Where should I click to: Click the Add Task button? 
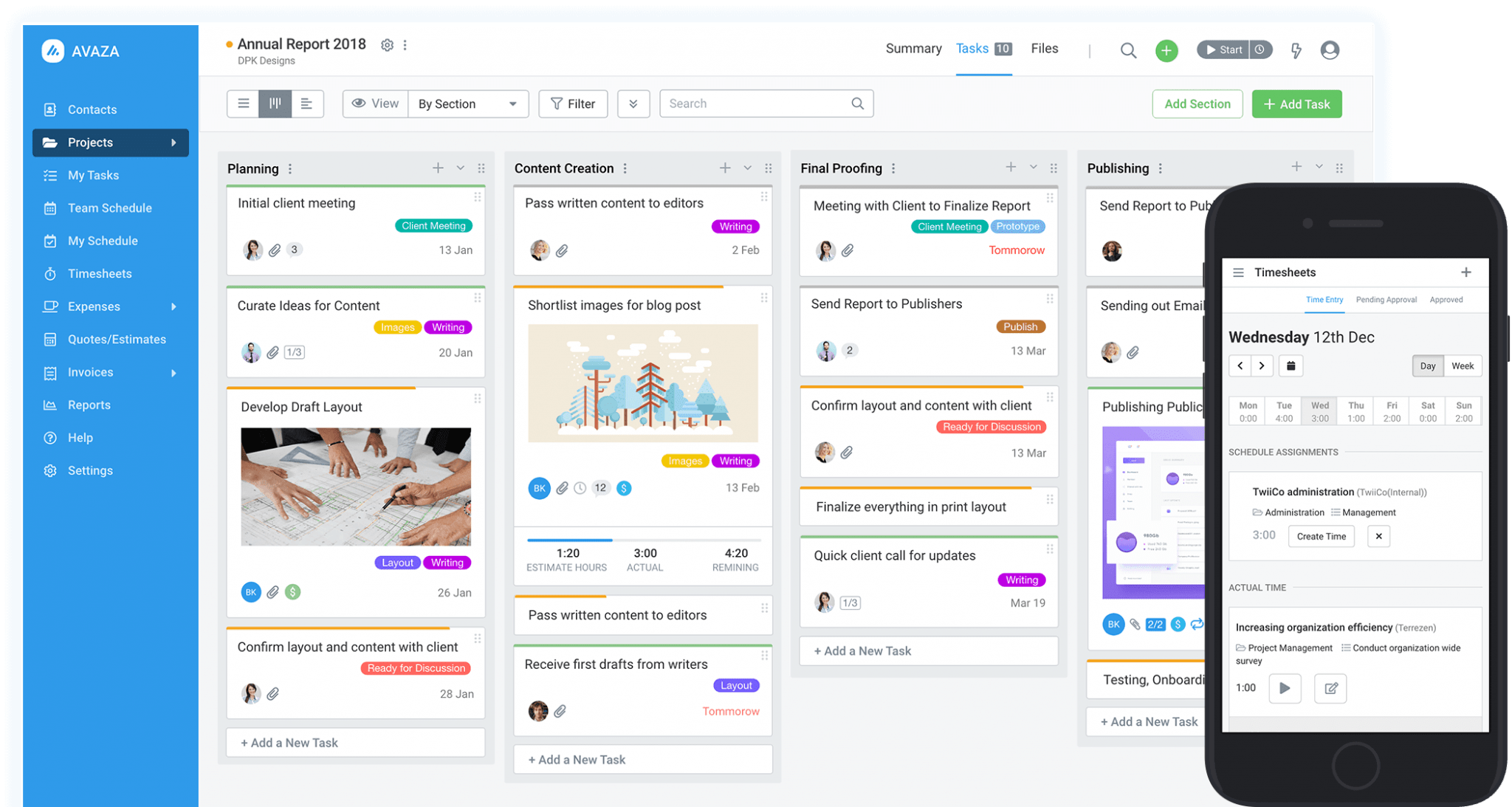pos(1296,103)
